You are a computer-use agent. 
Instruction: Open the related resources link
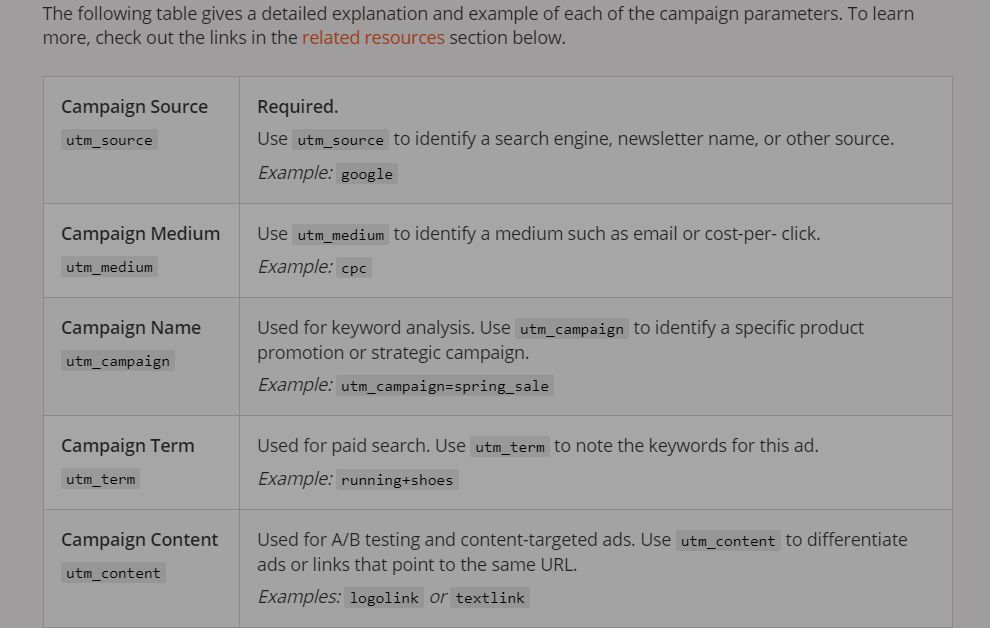(x=373, y=38)
